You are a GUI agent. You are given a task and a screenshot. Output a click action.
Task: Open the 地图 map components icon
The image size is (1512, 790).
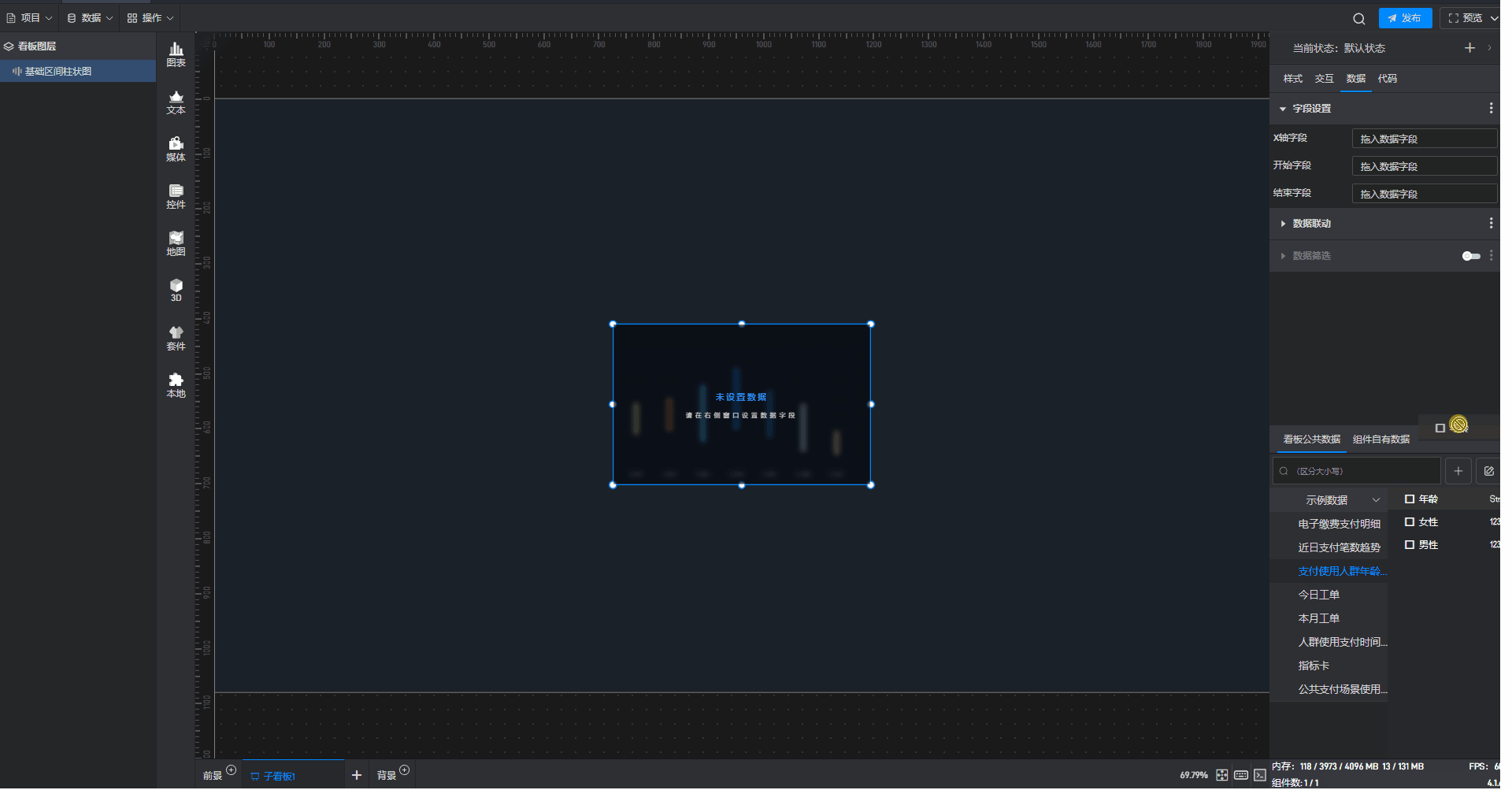pyautogui.click(x=176, y=243)
